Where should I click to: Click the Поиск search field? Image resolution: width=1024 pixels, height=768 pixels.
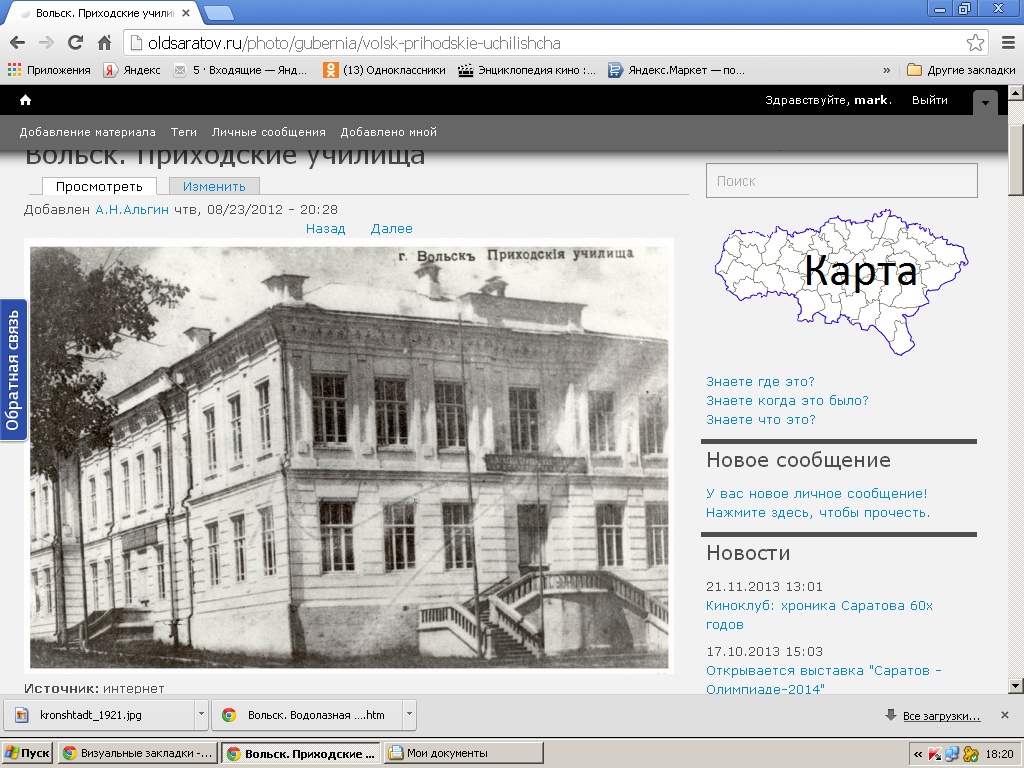pyautogui.click(x=841, y=181)
